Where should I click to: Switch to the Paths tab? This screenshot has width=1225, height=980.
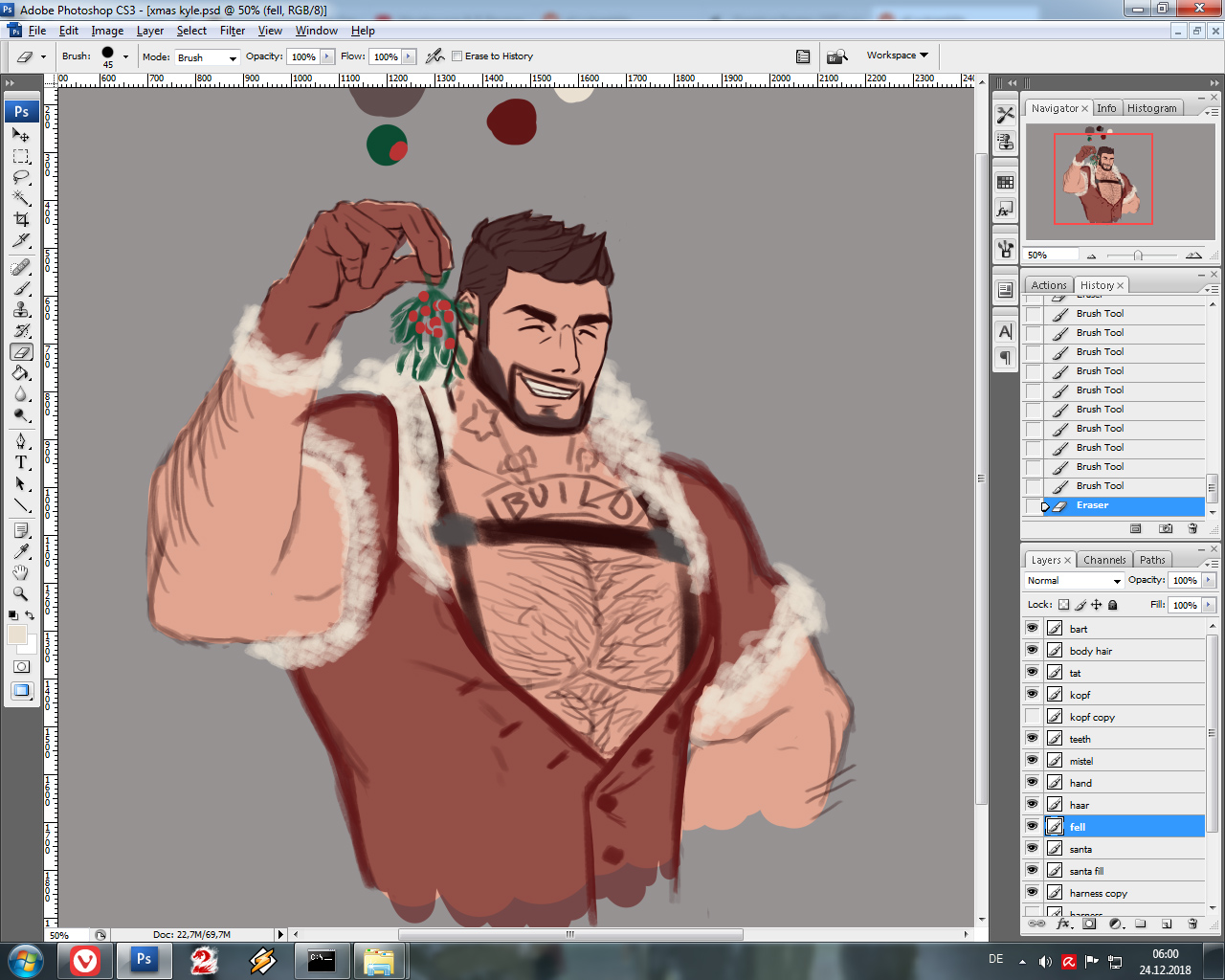coord(1152,560)
